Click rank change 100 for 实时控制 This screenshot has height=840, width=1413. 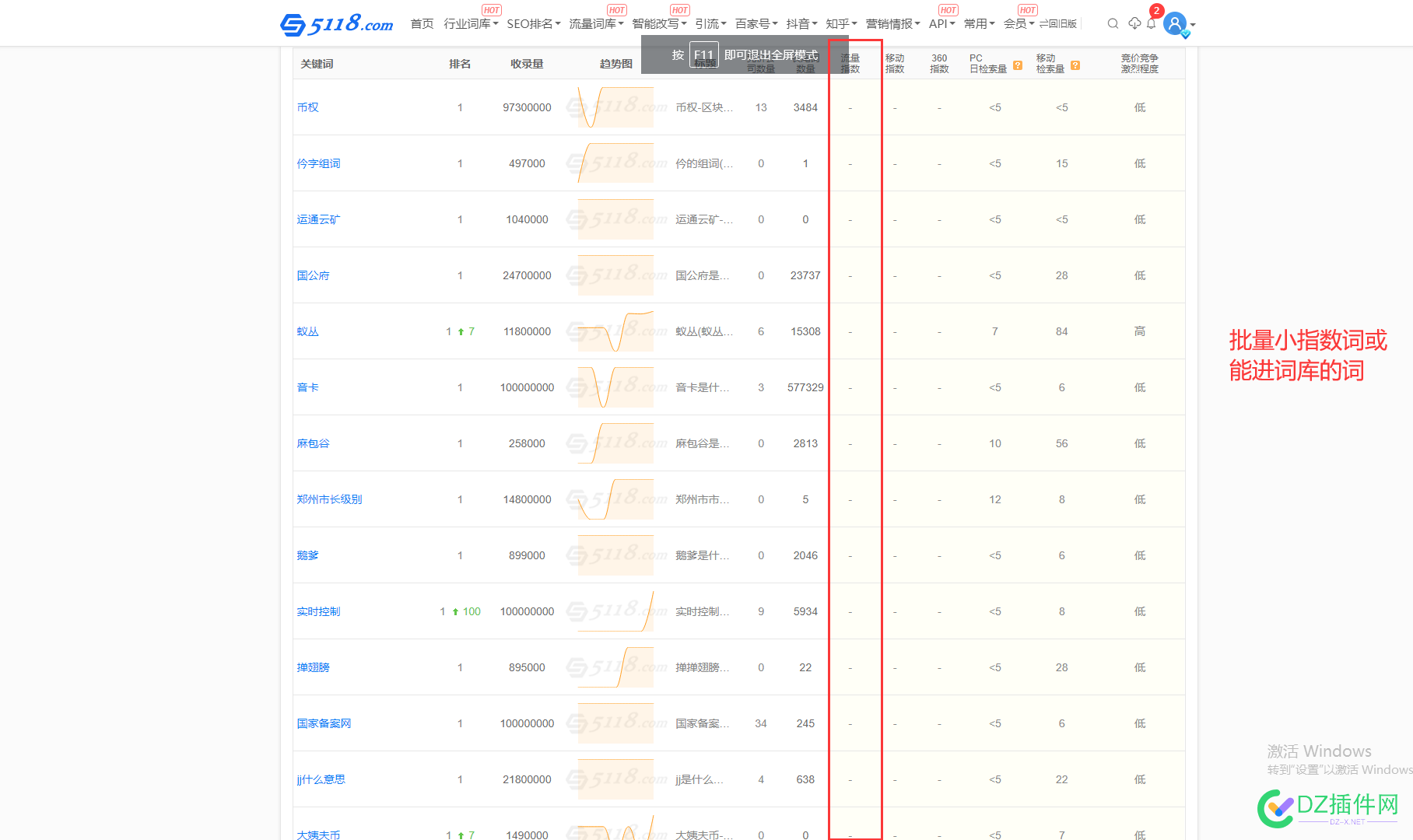click(x=467, y=611)
